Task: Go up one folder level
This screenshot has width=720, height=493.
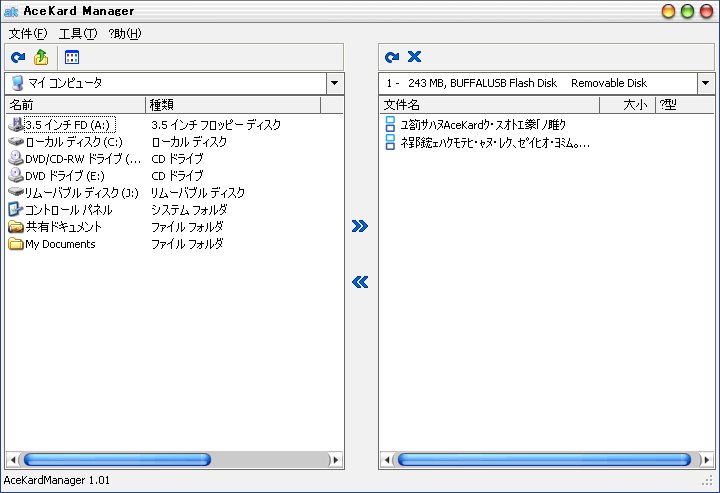Action: click(41, 57)
